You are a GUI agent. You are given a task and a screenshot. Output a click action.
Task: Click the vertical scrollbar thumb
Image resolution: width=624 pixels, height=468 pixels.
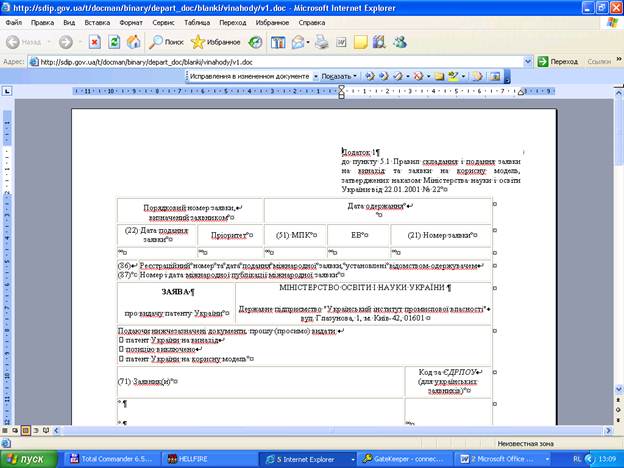(x=619, y=132)
